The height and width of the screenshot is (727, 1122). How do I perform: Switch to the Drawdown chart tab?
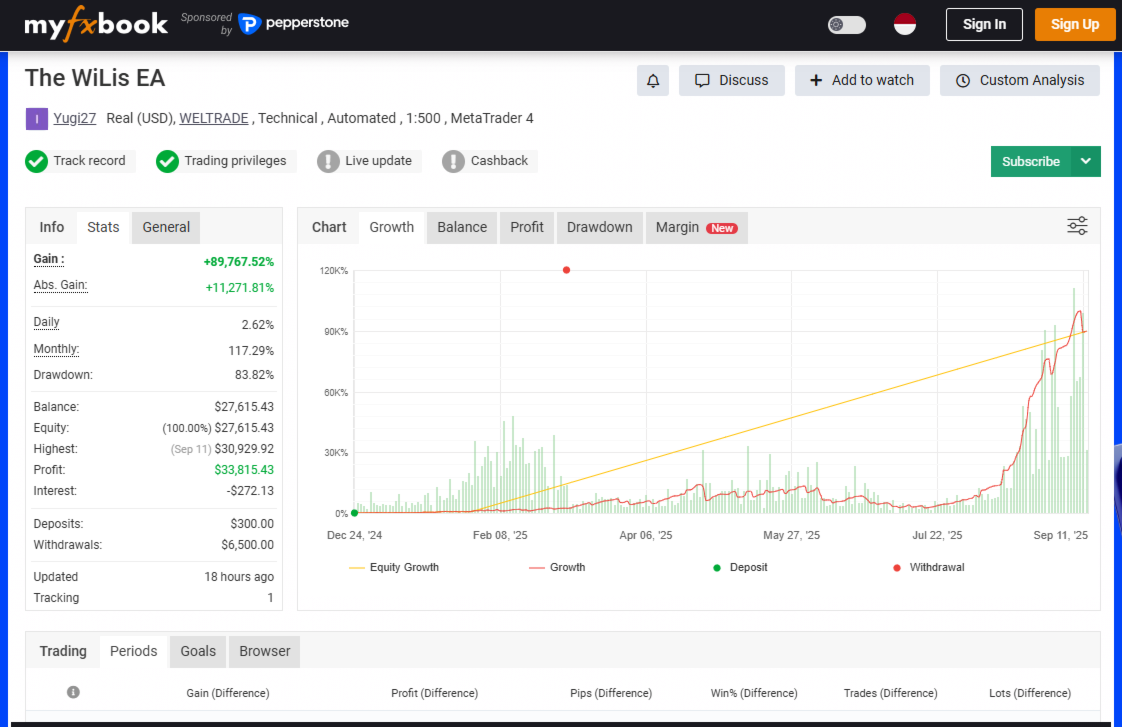tap(599, 227)
